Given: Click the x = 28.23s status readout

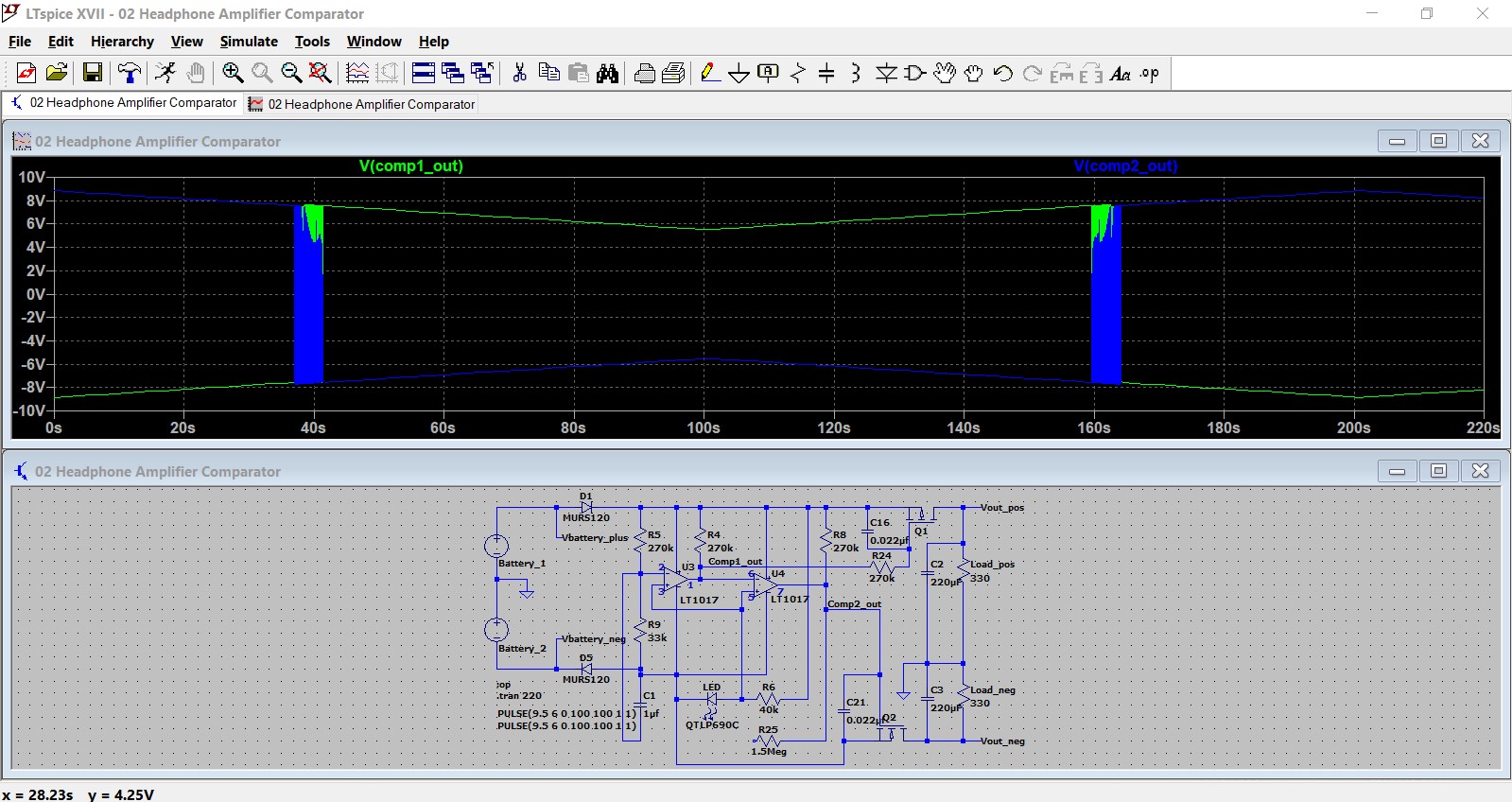Looking at the screenshot, I should 38,794.
